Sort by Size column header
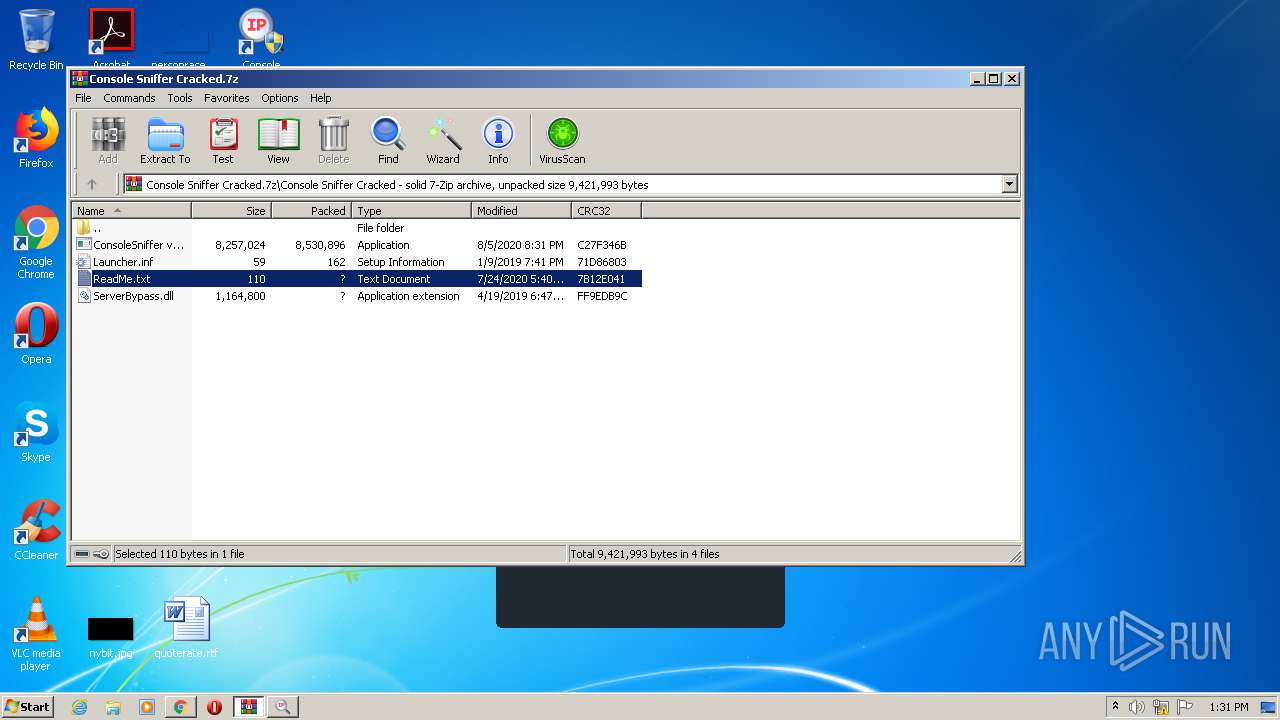This screenshot has height=720, width=1280. coord(231,211)
